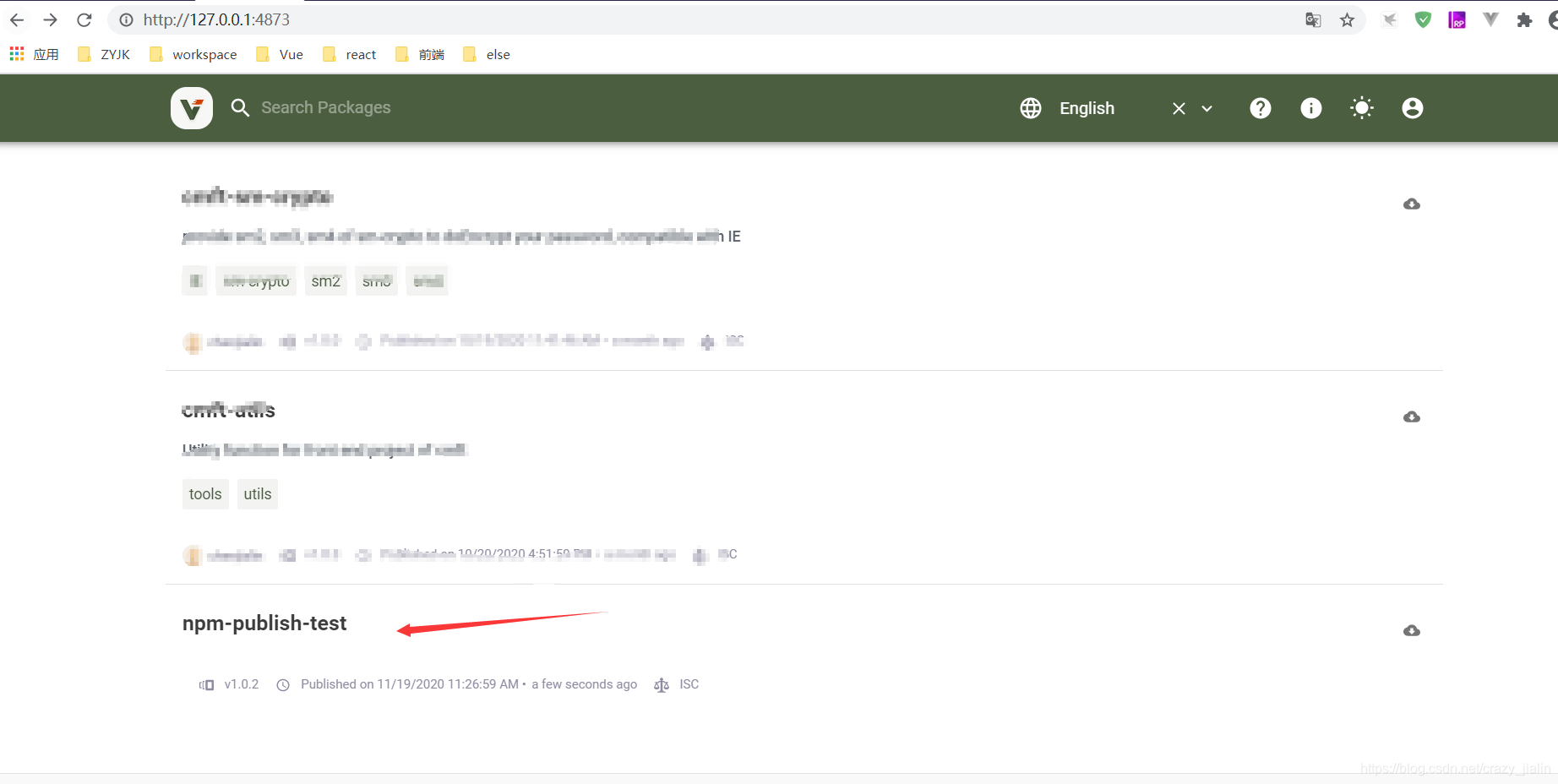Click the sm2 keyword tag
Screen dimensions: 1558x784
pos(325,281)
